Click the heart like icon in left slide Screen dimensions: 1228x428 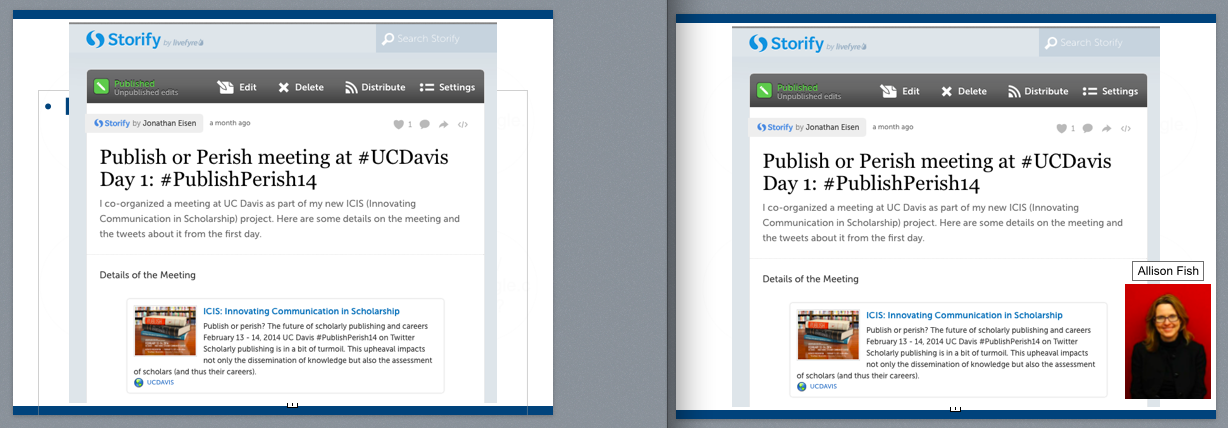398,125
